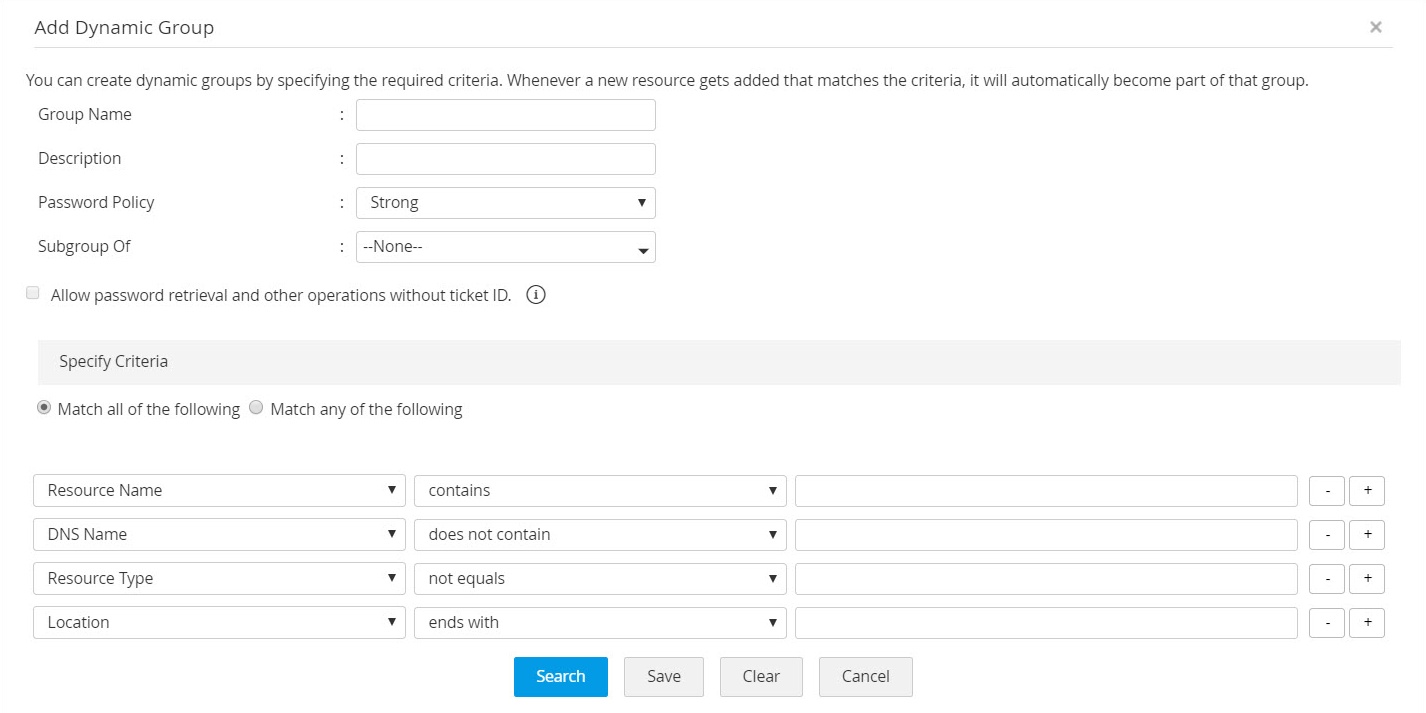1426x713 pixels.
Task: Remove the Resource Name criteria row
Action: click(1327, 491)
